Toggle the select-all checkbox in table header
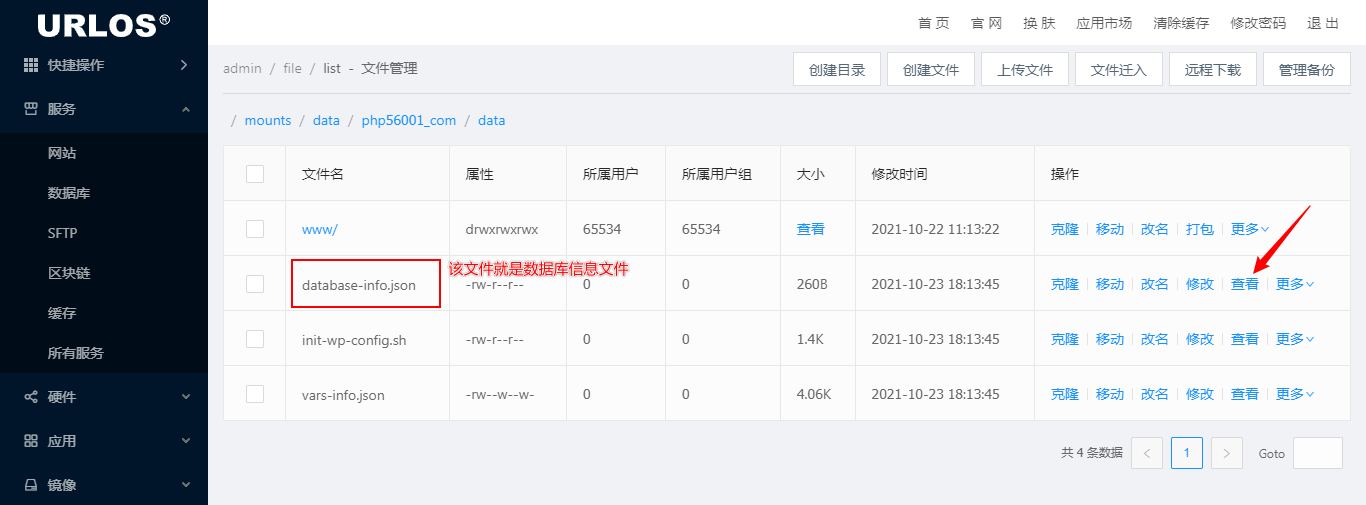 255,174
